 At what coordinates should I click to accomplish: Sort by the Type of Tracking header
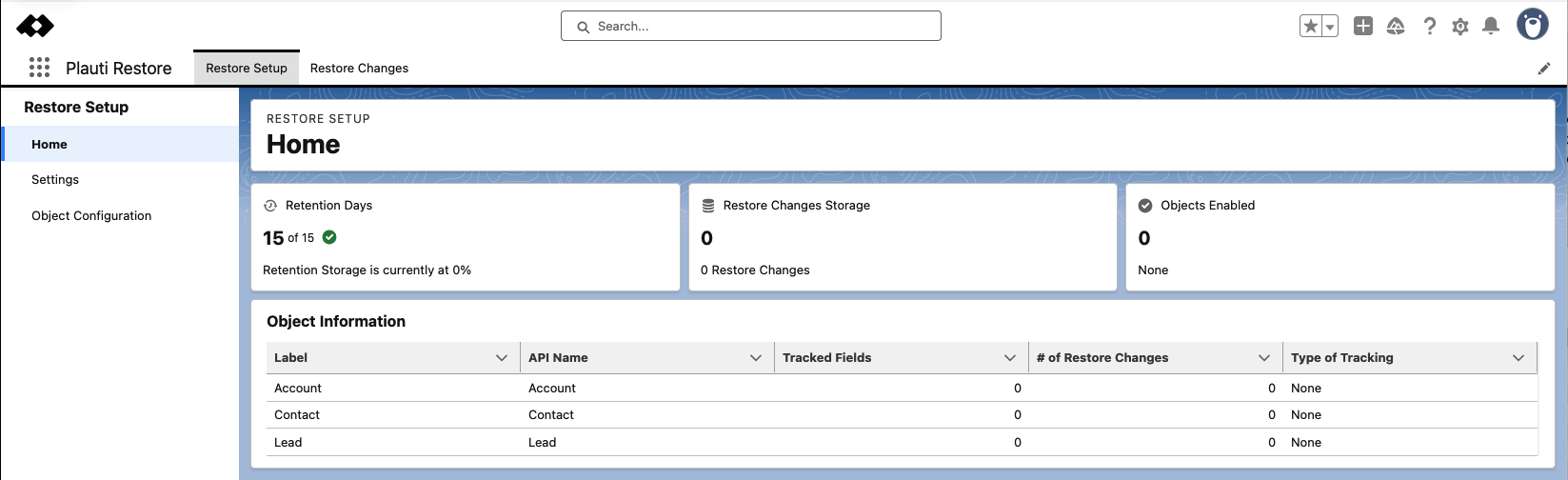pos(1341,358)
